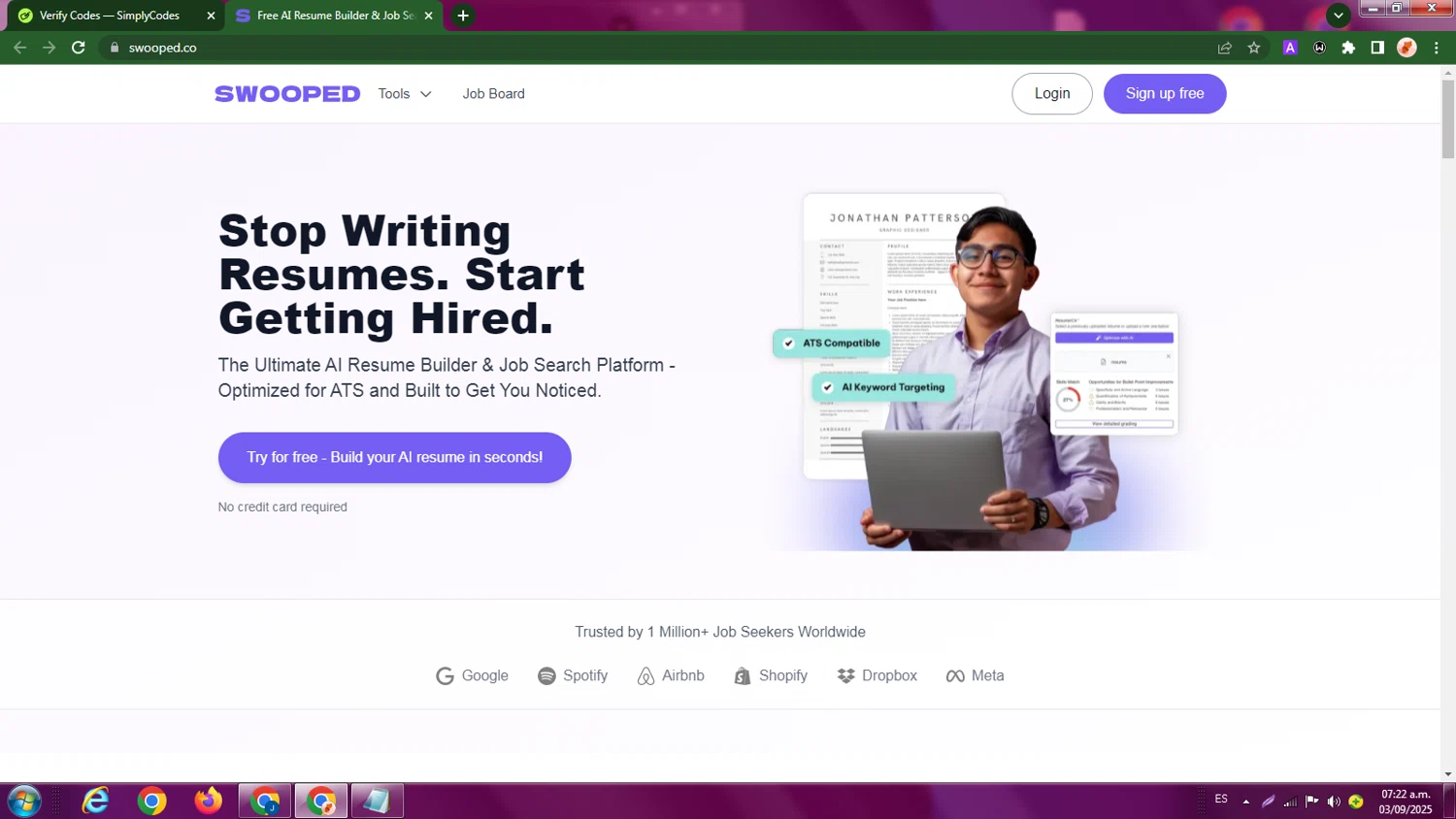Click Try for free resume builder button
1456x819 pixels.
point(394,457)
